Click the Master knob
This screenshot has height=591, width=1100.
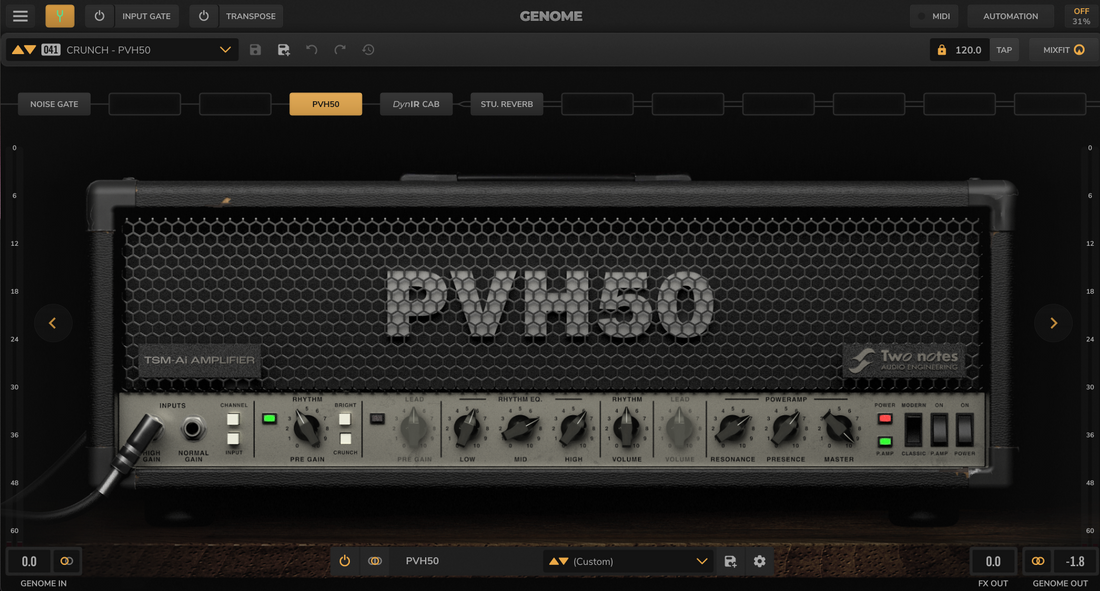(838, 428)
